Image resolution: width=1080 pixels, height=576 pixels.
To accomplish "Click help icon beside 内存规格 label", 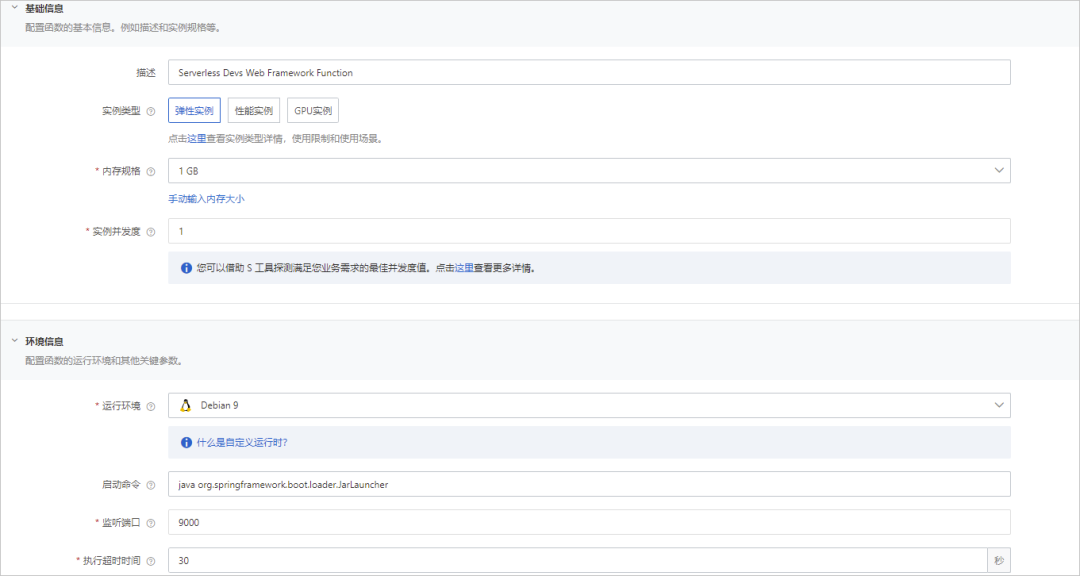I will [x=151, y=171].
